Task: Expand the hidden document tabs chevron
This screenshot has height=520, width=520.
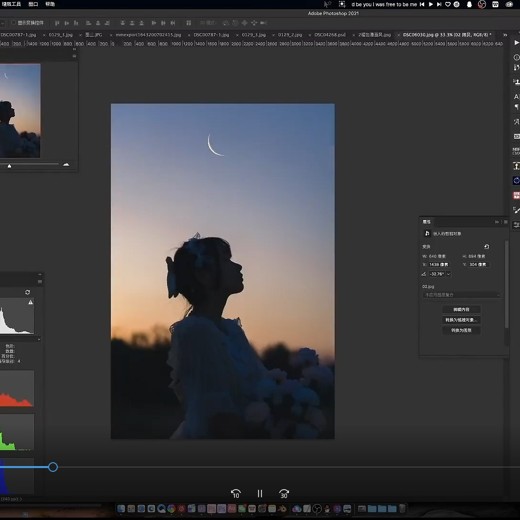Action: 505,35
